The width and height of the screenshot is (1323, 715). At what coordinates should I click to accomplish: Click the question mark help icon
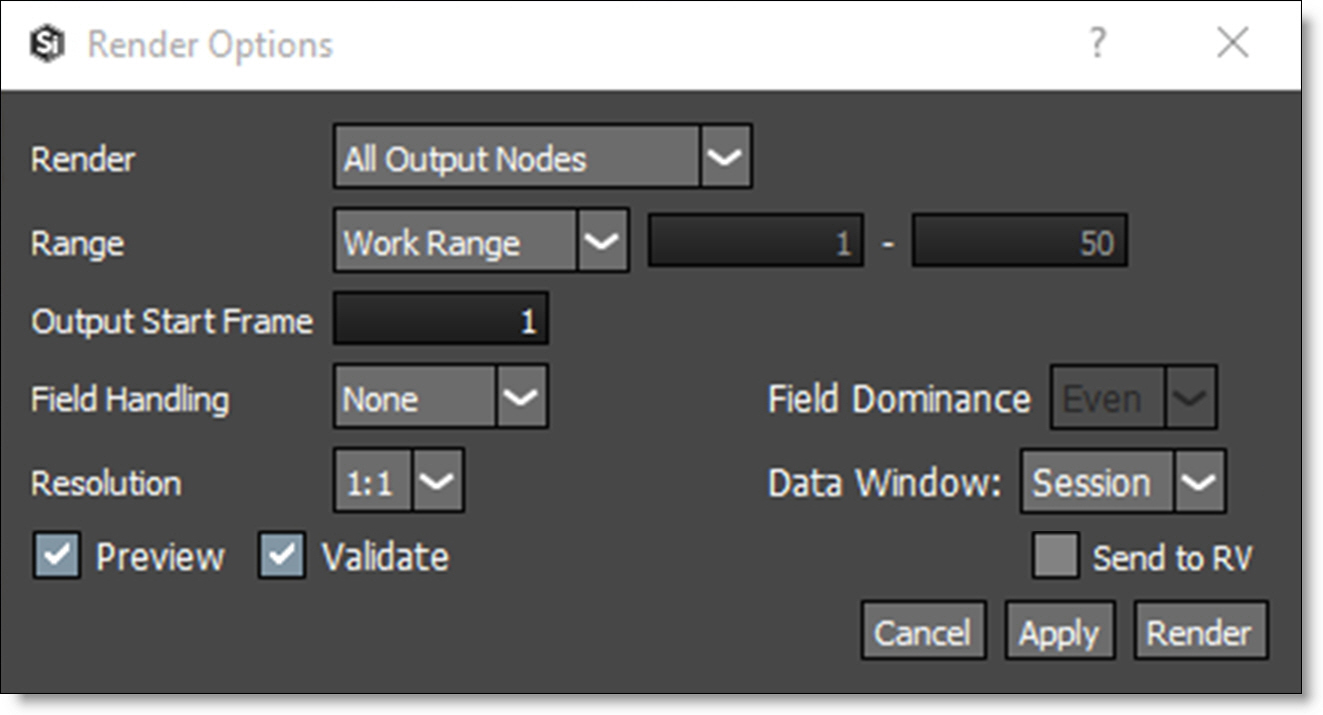point(1097,43)
